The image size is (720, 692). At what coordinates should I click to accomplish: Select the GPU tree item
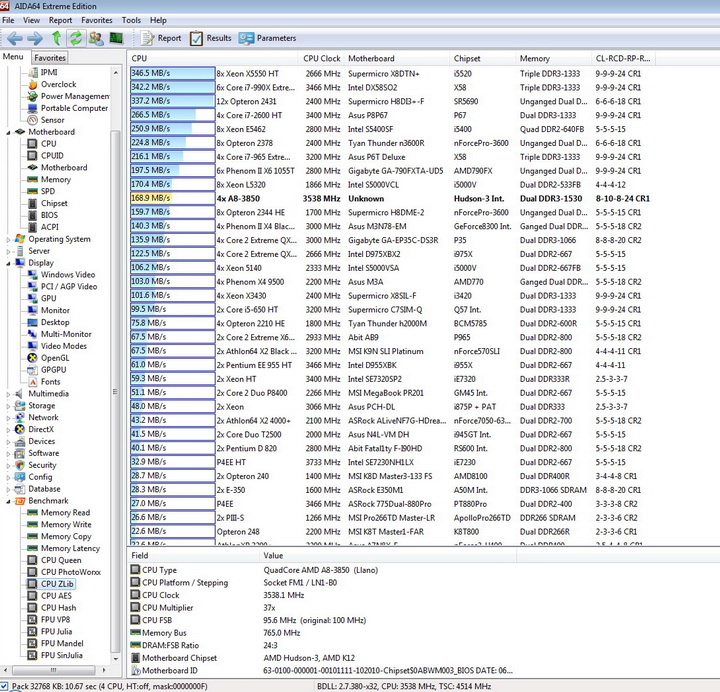[42, 298]
